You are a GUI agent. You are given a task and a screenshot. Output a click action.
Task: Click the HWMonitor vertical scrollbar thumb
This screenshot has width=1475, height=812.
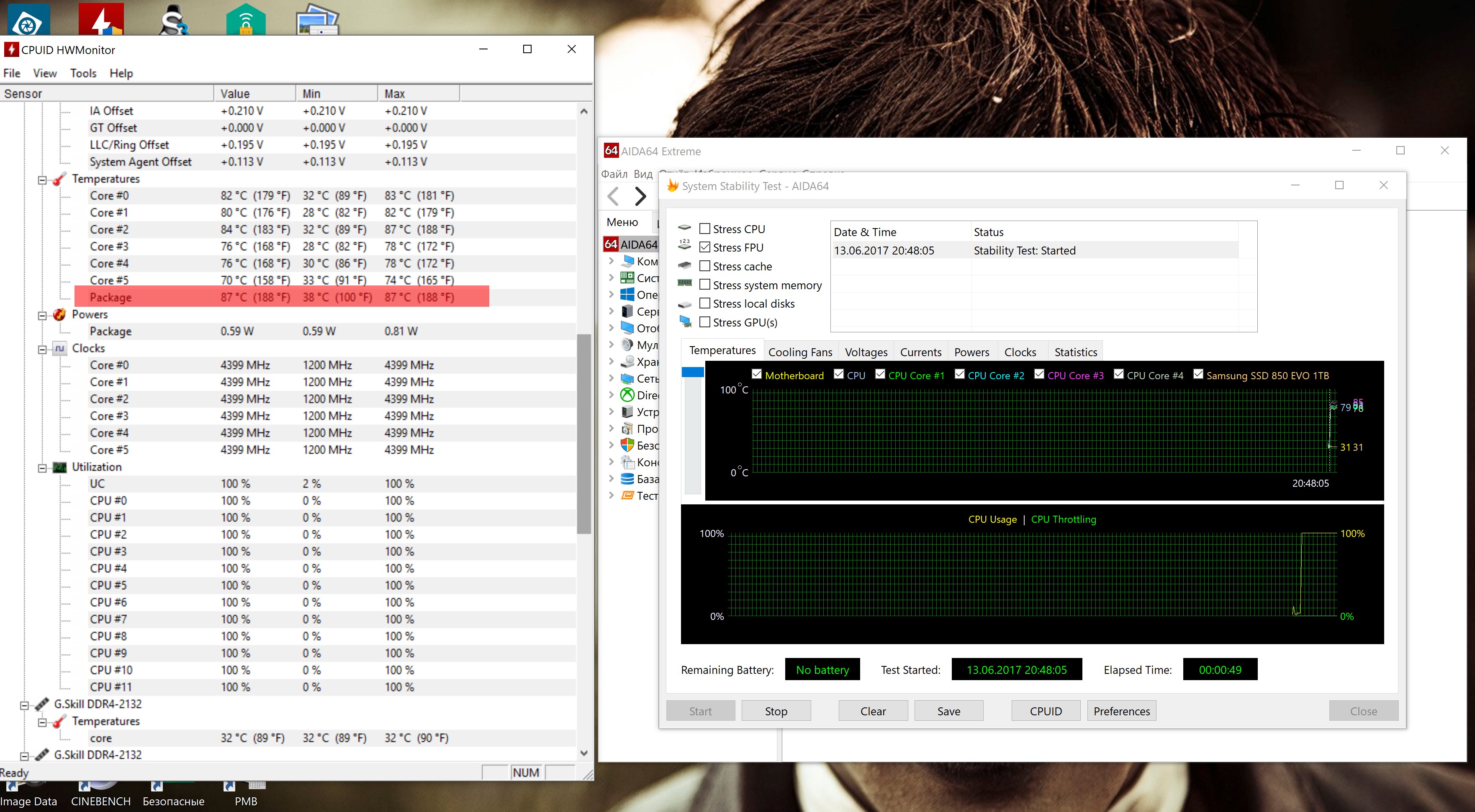pos(583,434)
